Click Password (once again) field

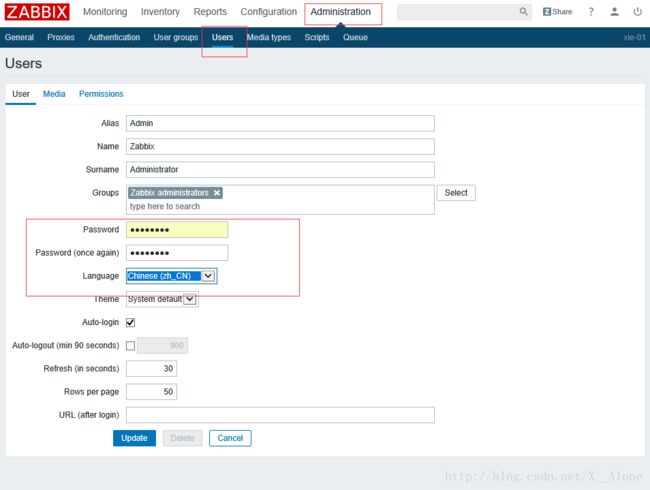[177, 253]
